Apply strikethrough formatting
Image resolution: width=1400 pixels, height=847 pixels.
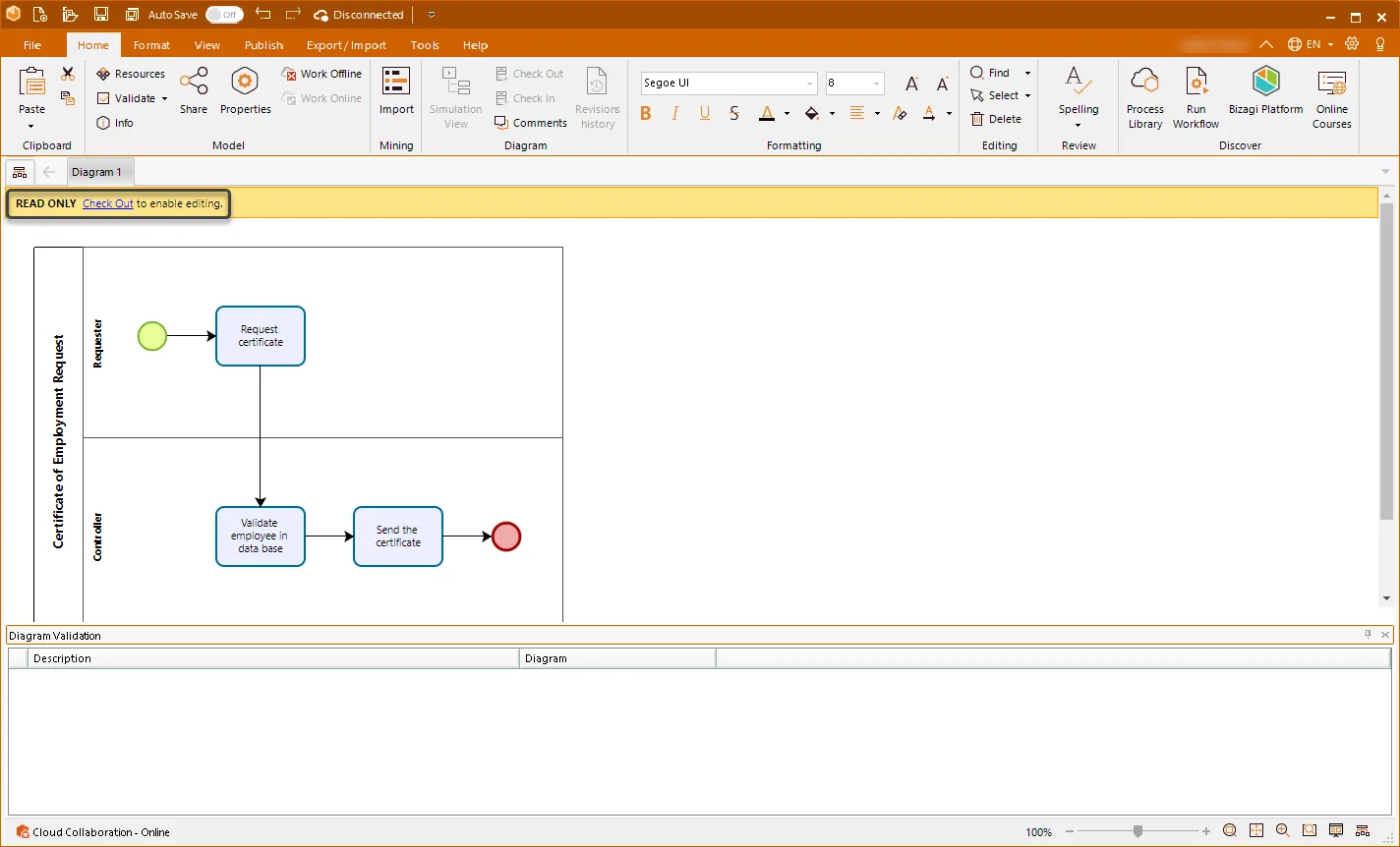click(x=734, y=114)
